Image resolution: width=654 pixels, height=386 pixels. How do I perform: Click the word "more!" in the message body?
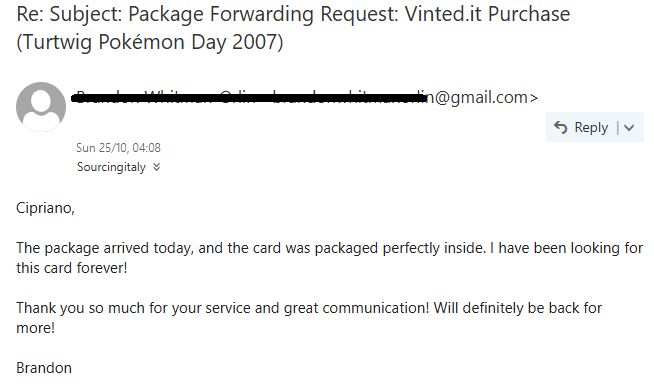(35, 328)
